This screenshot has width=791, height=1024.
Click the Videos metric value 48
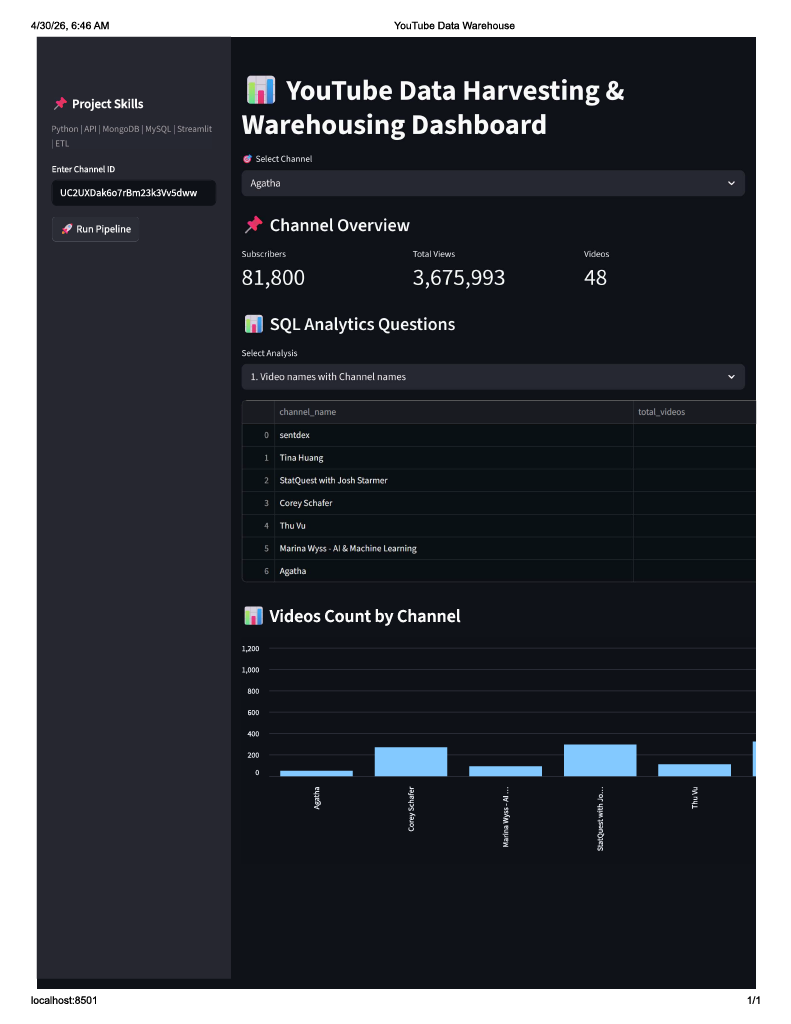pyautogui.click(x=595, y=278)
